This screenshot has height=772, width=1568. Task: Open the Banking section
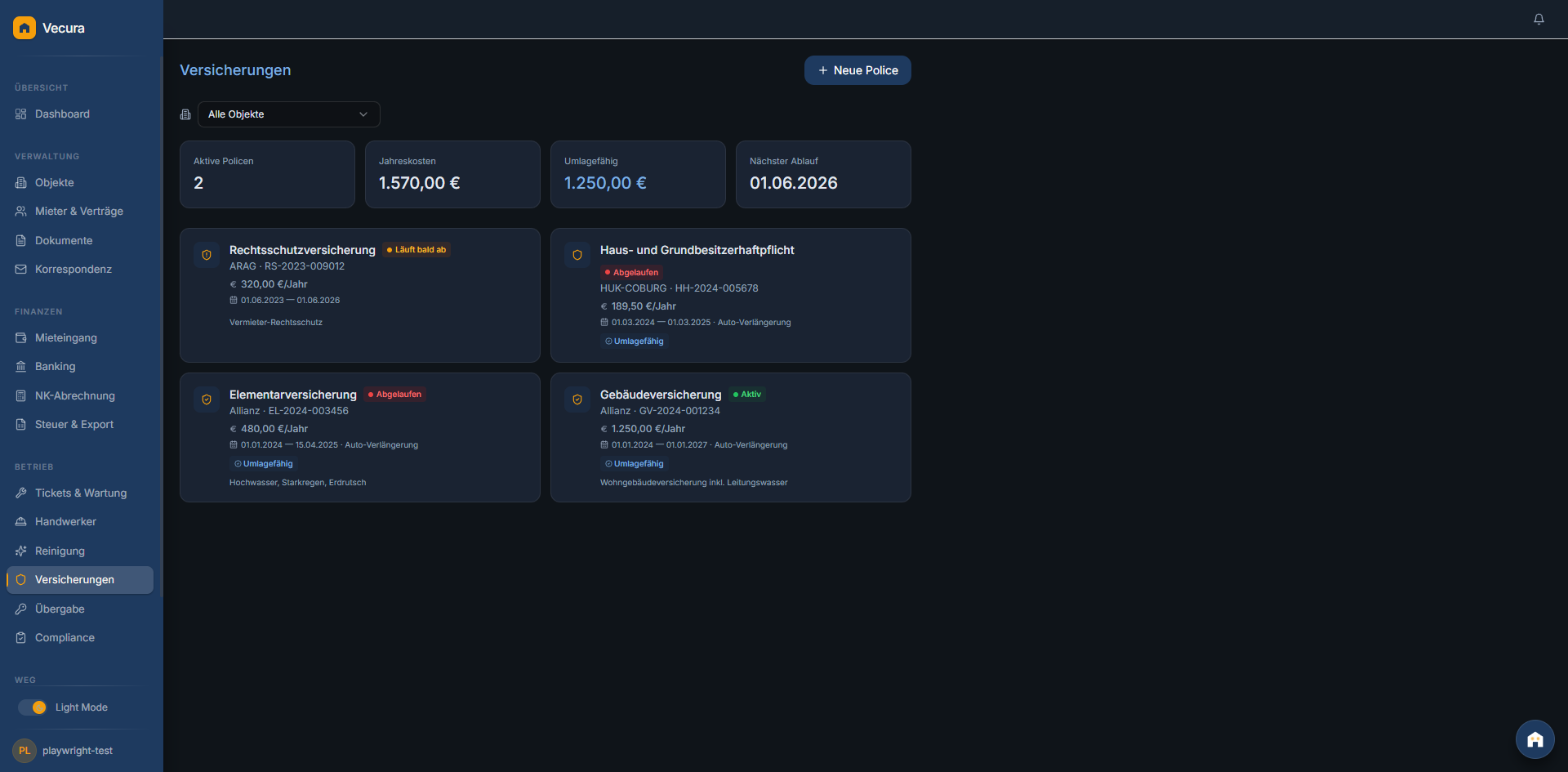click(55, 367)
